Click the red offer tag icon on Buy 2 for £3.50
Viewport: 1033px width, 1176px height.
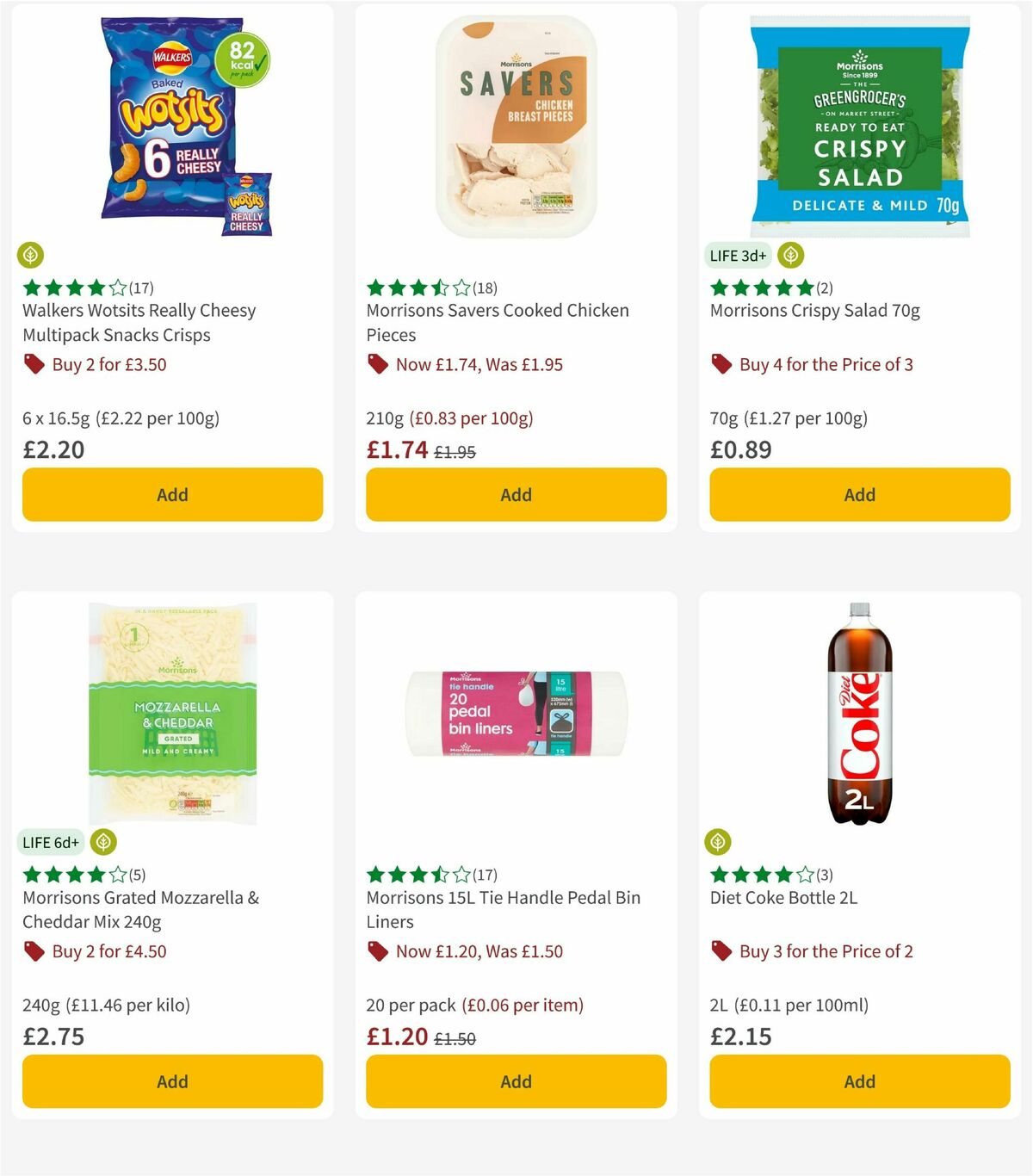(x=34, y=364)
